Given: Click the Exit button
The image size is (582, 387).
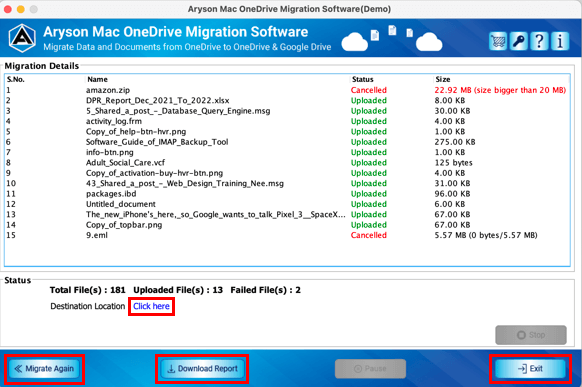Looking at the screenshot, I should (530, 369).
